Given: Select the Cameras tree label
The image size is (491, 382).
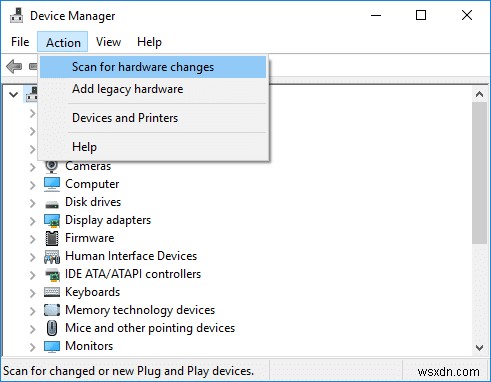Looking at the screenshot, I should (x=88, y=166).
